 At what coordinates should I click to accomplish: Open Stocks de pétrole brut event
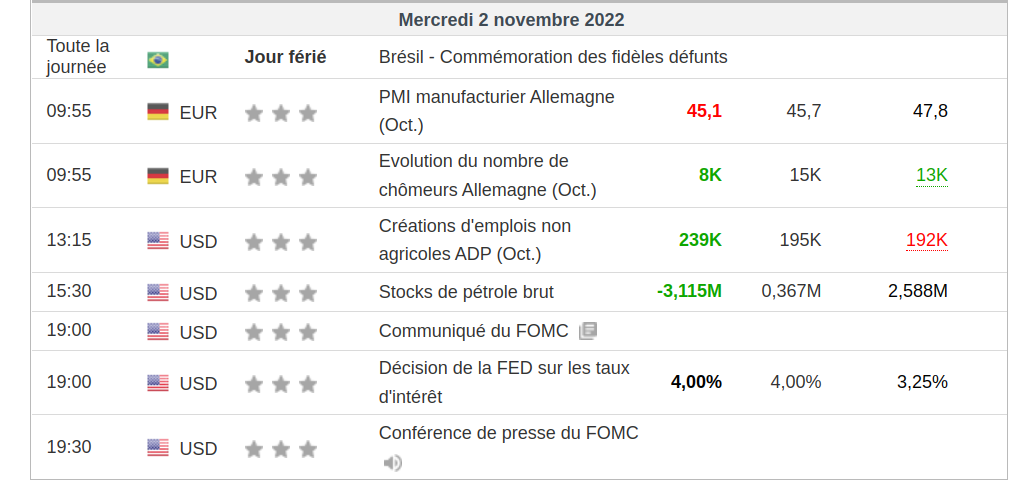pyautogui.click(x=466, y=292)
